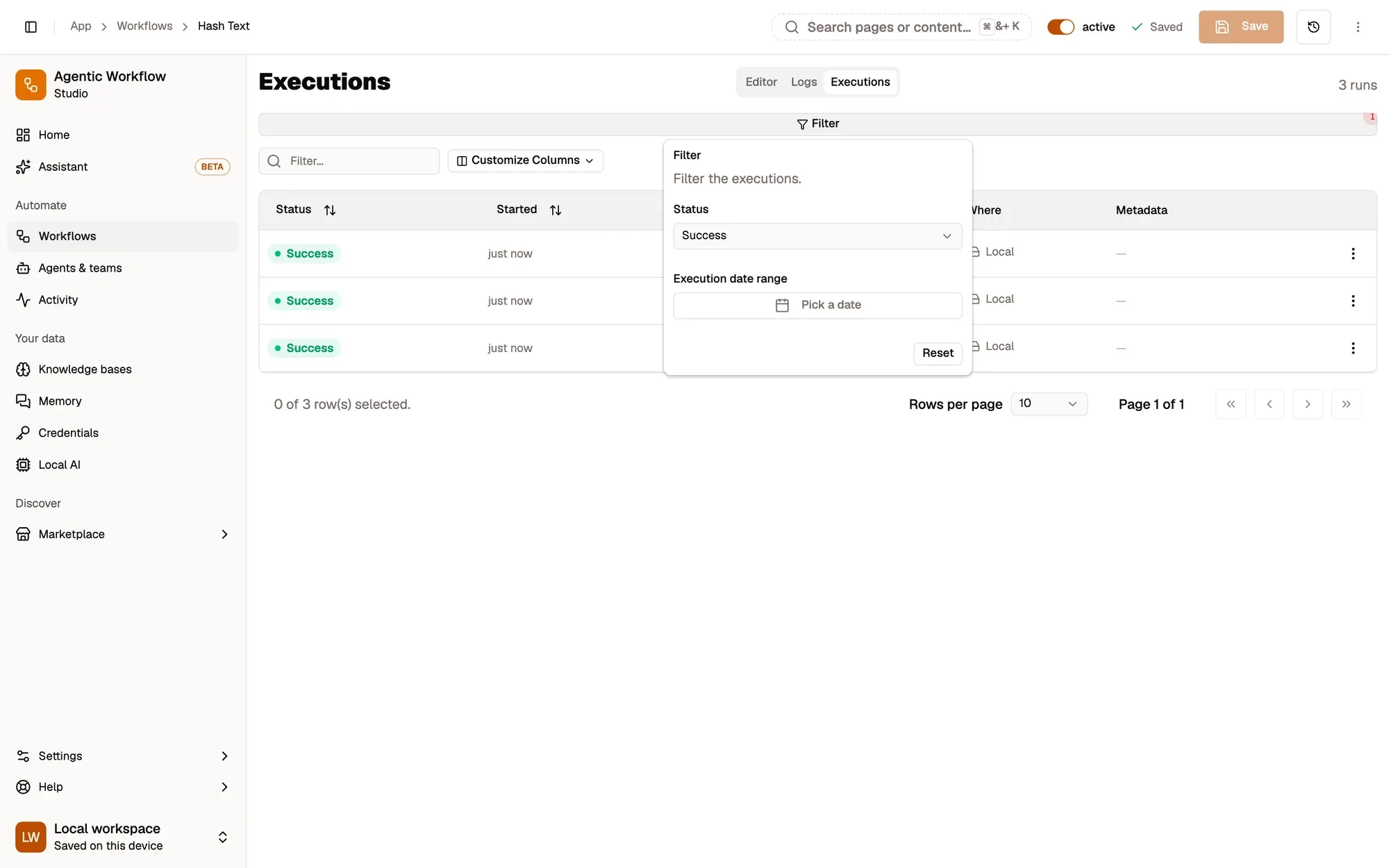
Task: Pick a date for execution range
Action: pyautogui.click(x=817, y=306)
